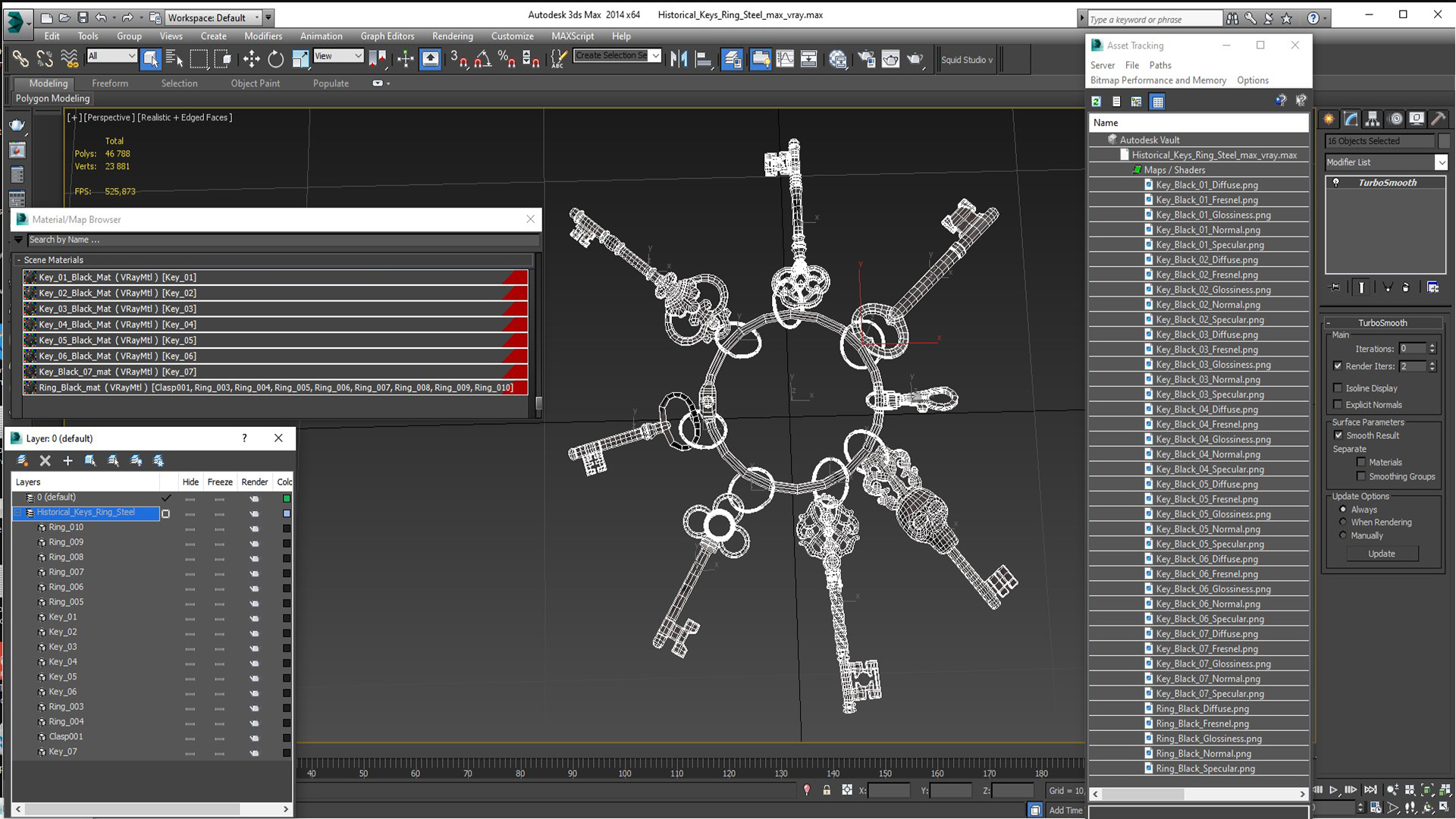The height and width of the screenshot is (819, 1456).
Task: Toggle Render Iters checkbox in TurboSmooth
Action: [x=1338, y=366]
